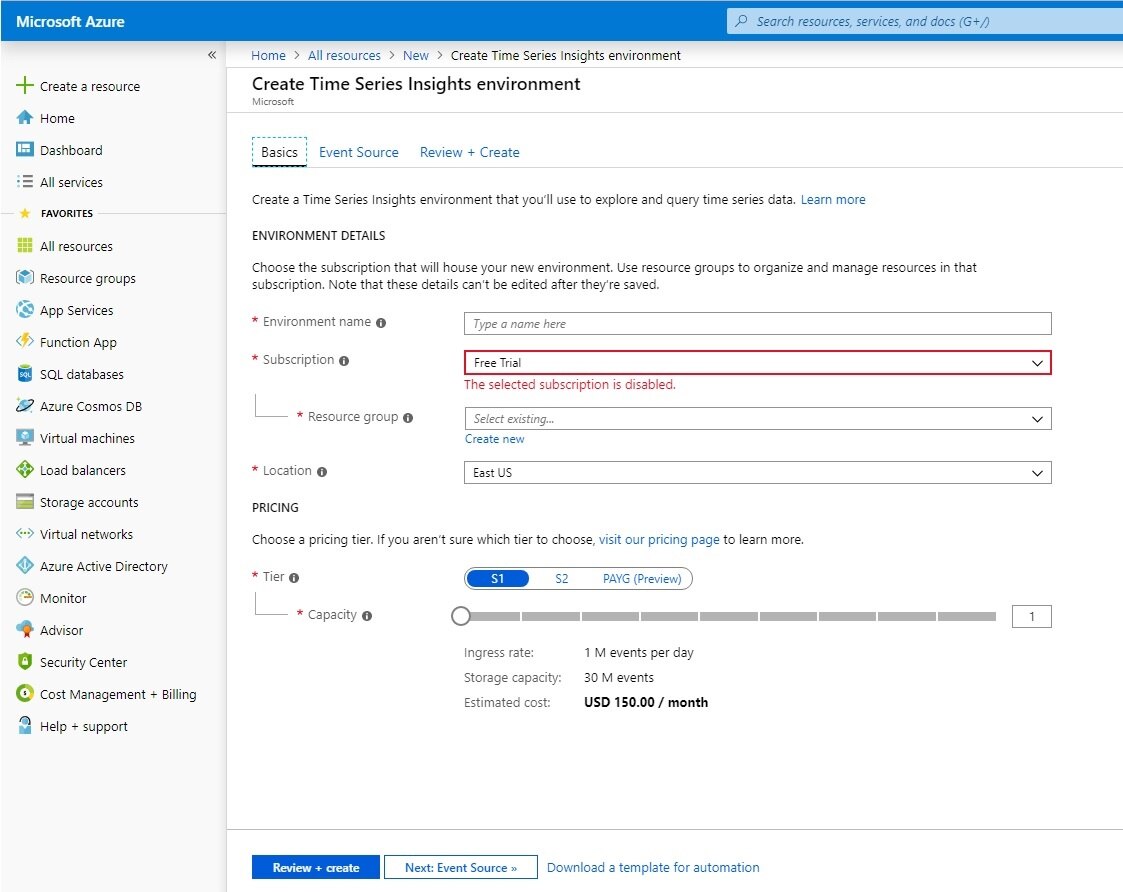This screenshot has width=1123, height=892.
Task: Choose the PAYG (Preview) tier
Action: 641,579
